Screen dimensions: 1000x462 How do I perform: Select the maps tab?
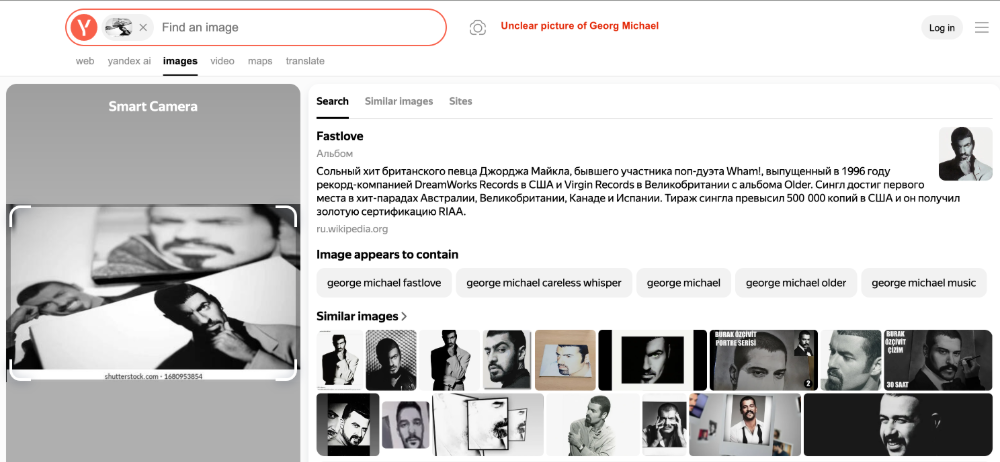pos(260,61)
